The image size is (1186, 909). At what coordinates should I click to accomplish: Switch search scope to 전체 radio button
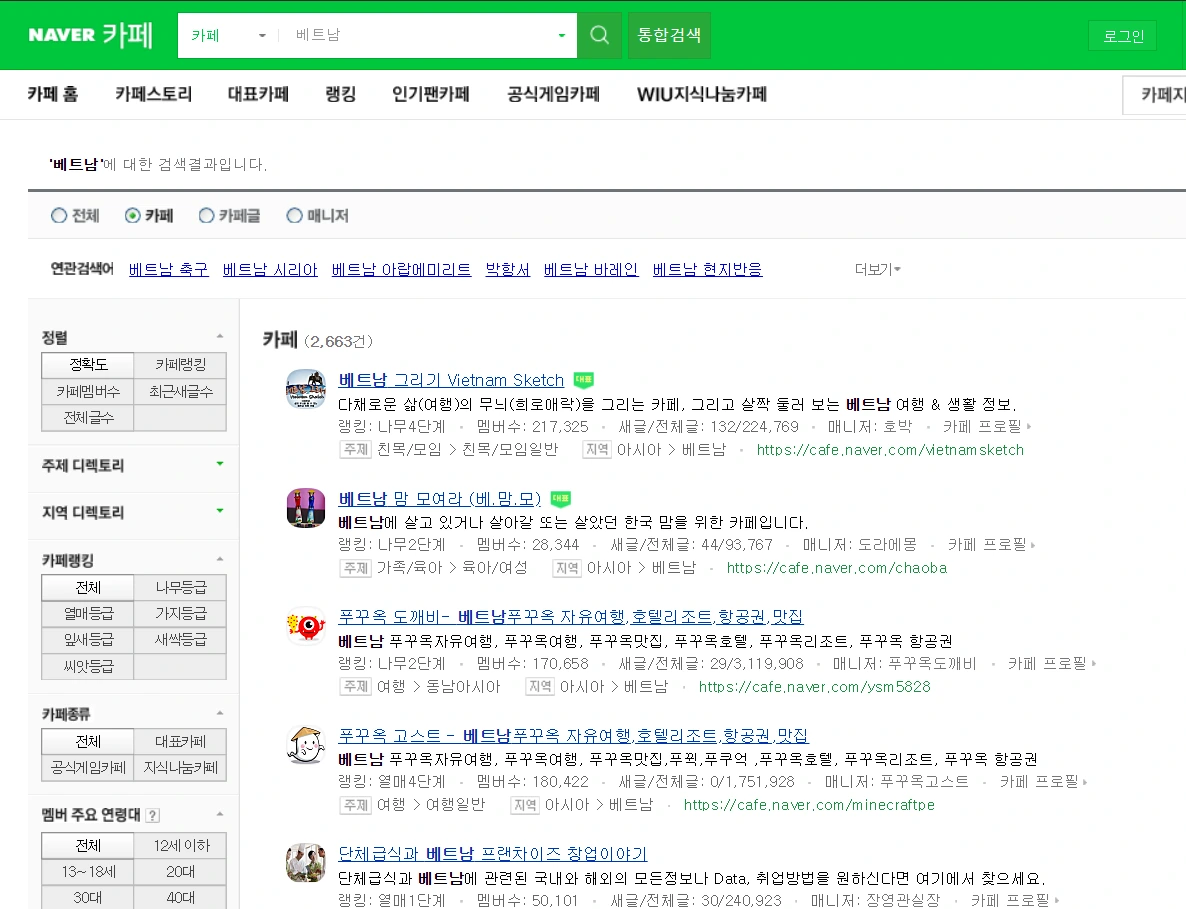coord(57,215)
